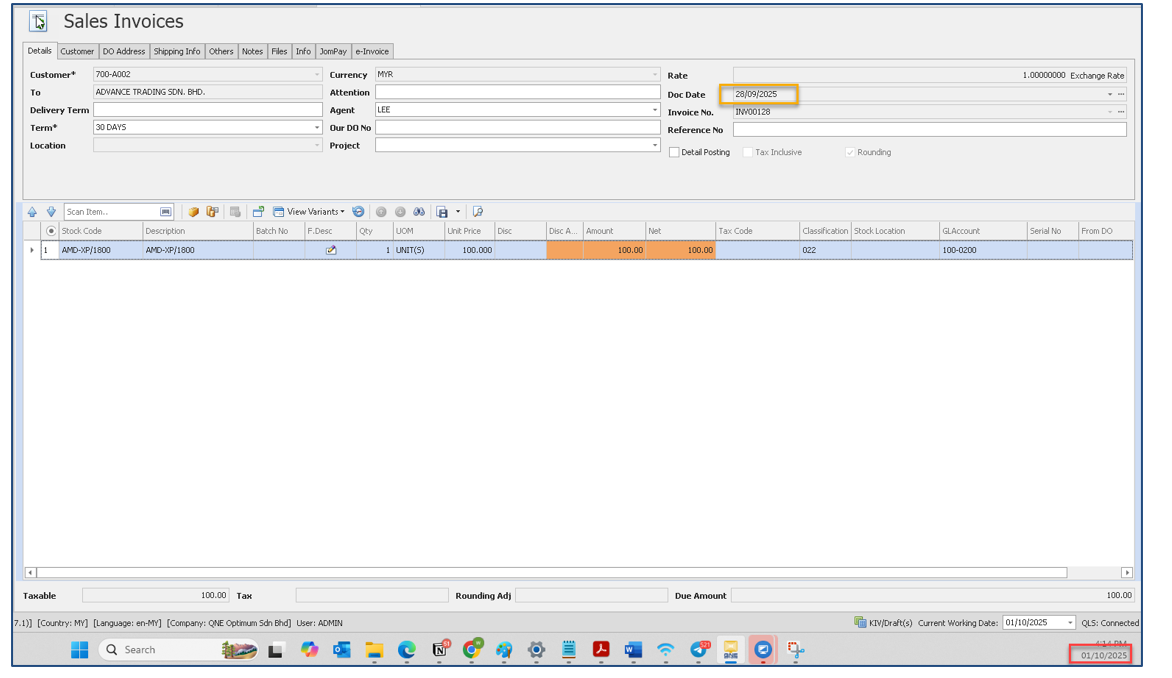
Task: Click the Exchange Rate button
Action: point(1097,76)
